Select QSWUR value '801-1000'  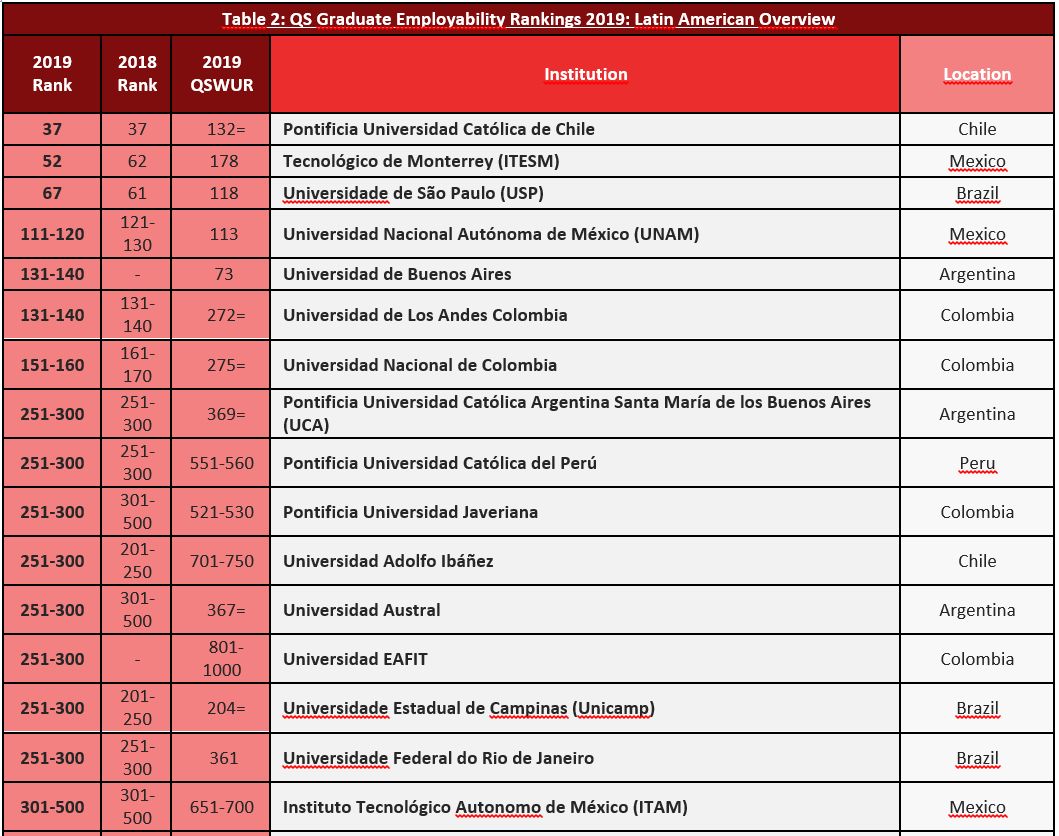[221, 658]
